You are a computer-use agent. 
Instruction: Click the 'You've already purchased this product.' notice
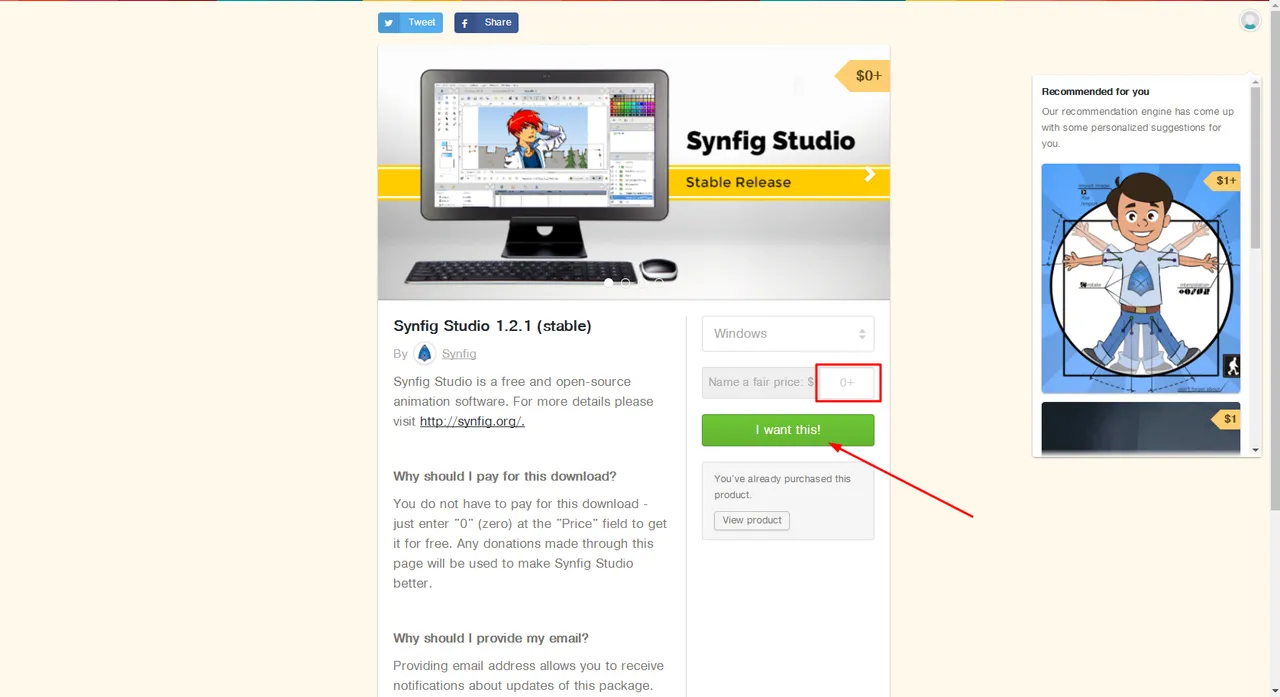click(782, 487)
